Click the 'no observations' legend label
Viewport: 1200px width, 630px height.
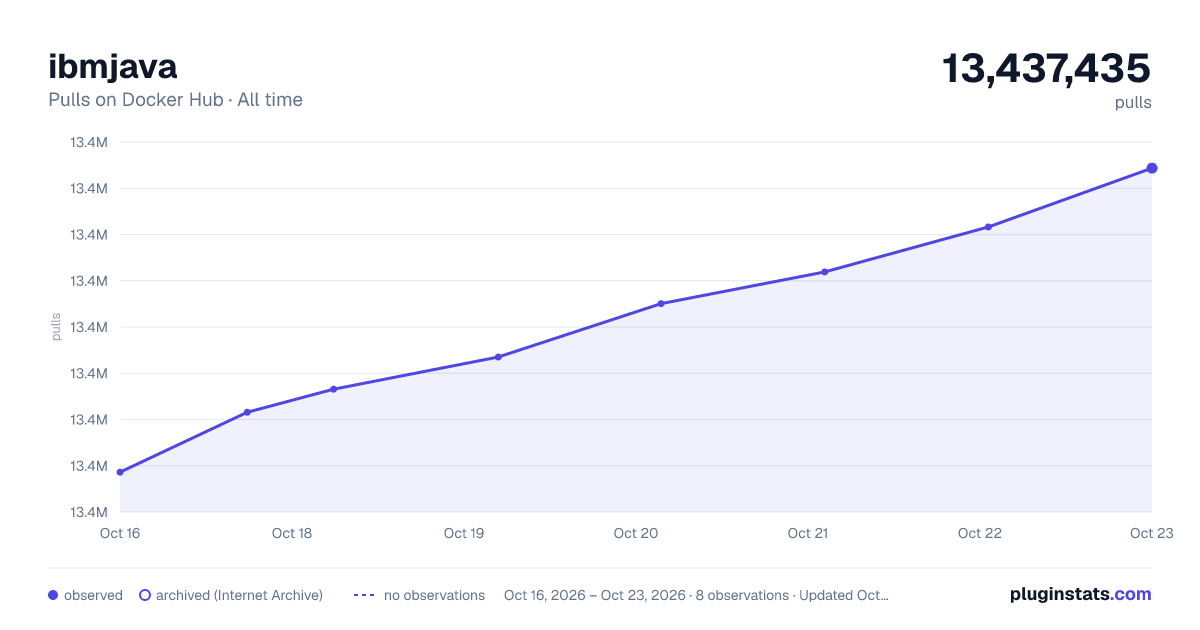pos(434,595)
